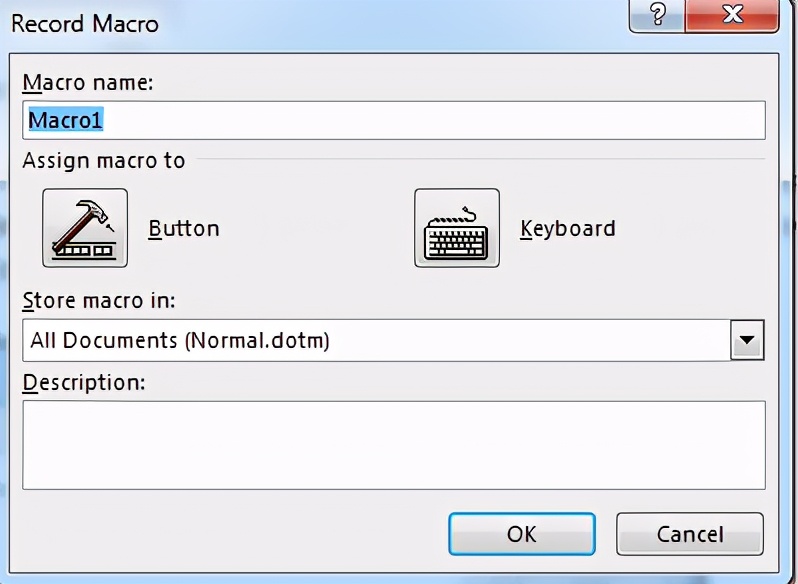The image size is (798, 584).
Task: Click the Record Macro title text
Action: coord(85,24)
